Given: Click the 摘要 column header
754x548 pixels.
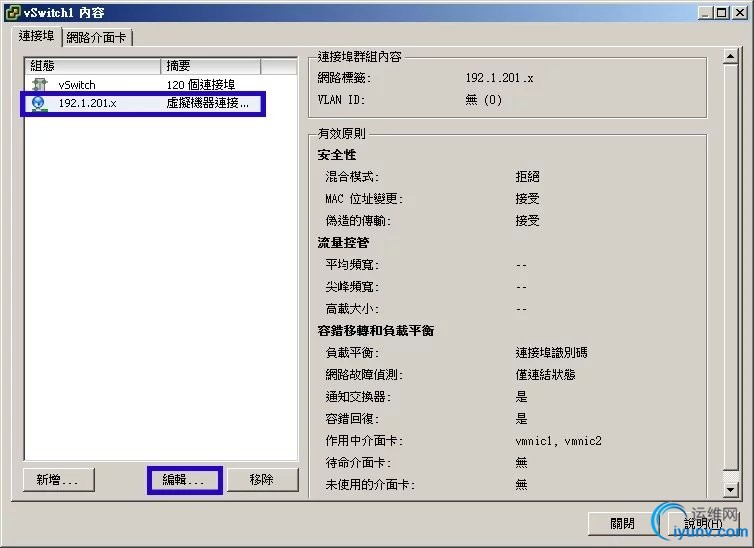Looking at the screenshot, I should (x=211, y=66).
